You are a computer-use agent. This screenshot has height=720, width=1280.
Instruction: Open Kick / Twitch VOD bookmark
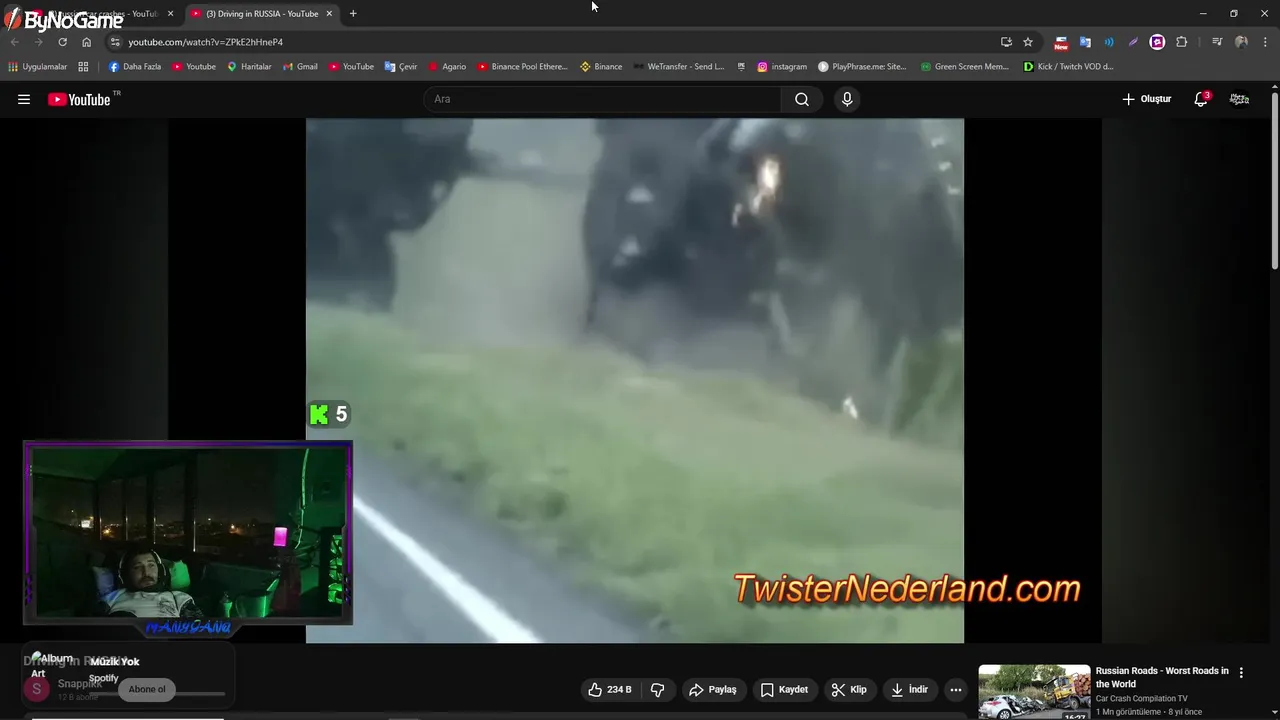(x=1068, y=67)
